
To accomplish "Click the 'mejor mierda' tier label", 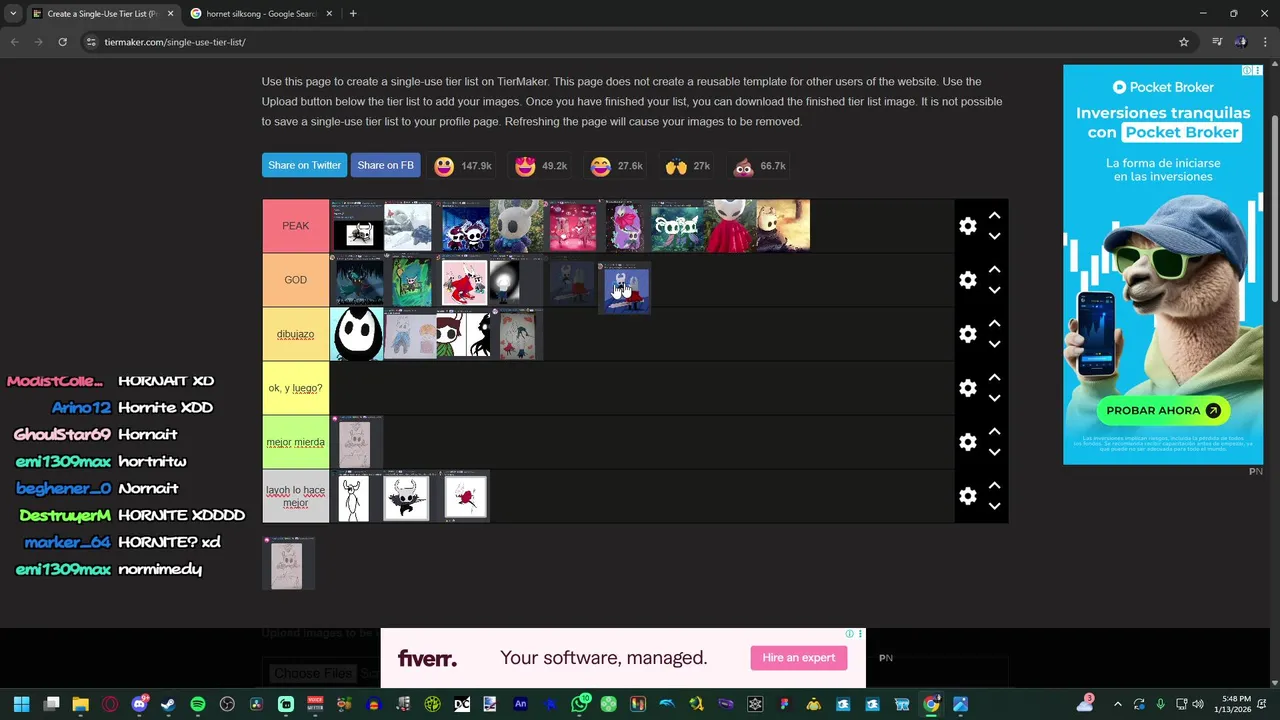I will (296, 442).
